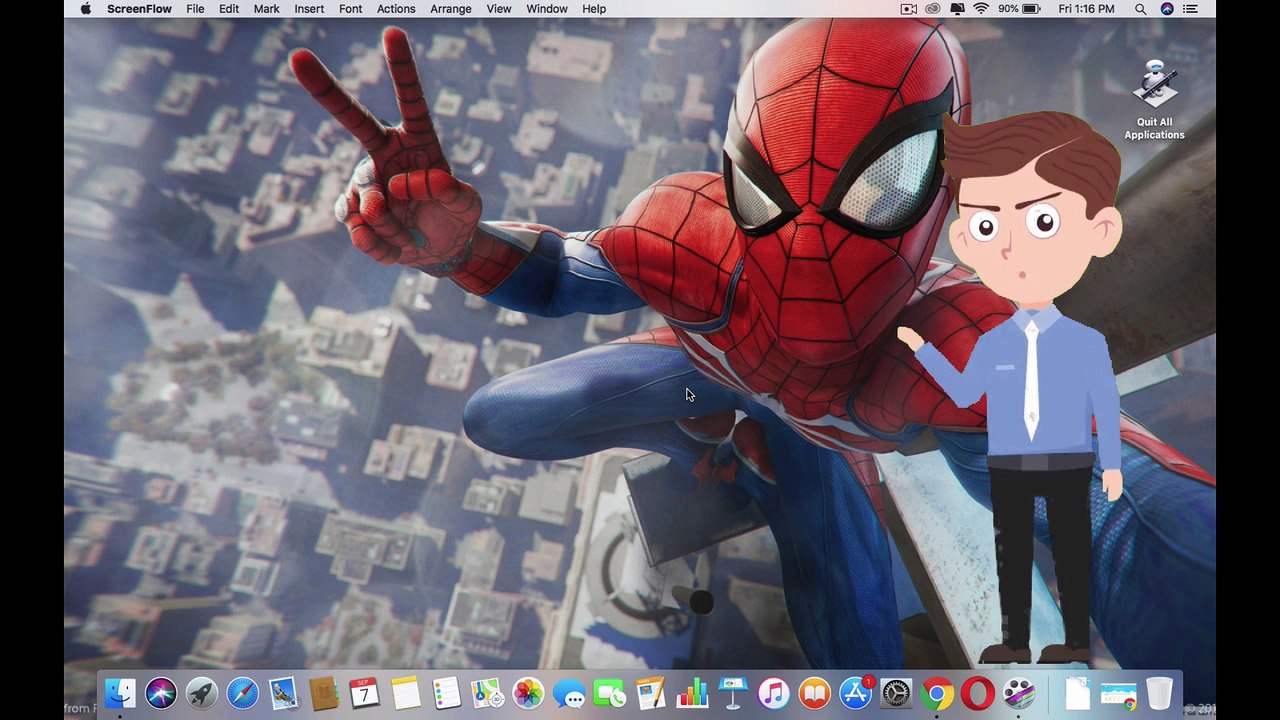Open the Pages app in Dock
Image resolution: width=1280 pixels, height=720 pixels.
click(x=651, y=693)
